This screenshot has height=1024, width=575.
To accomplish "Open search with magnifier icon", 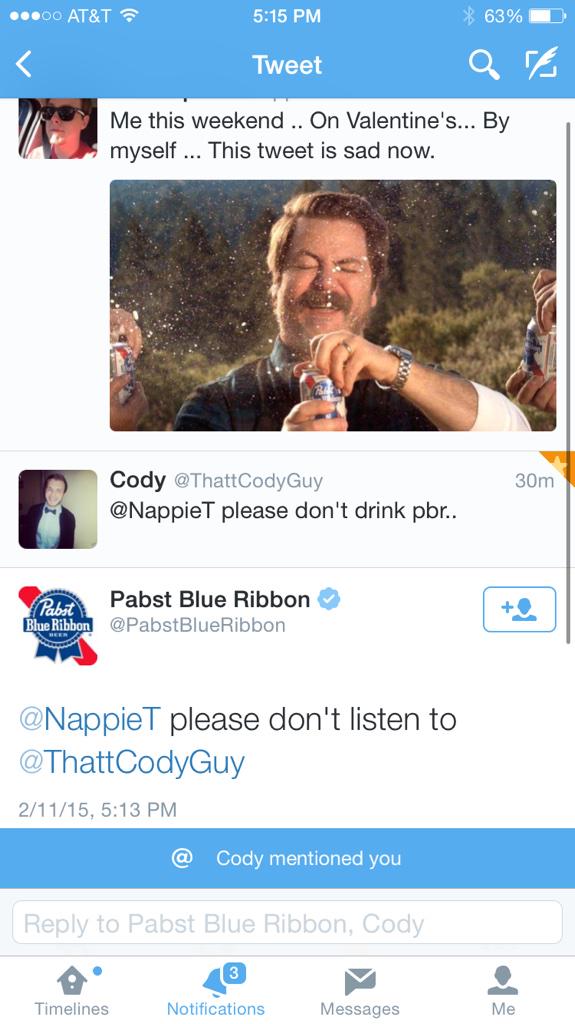I will pyautogui.click(x=484, y=65).
